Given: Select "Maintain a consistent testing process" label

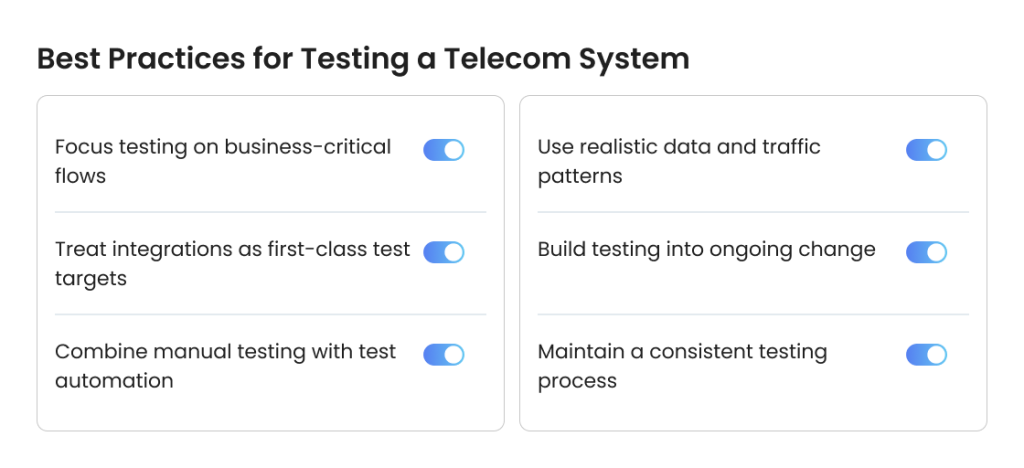Looking at the screenshot, I should pyautogui.click(x=682, y=366).
